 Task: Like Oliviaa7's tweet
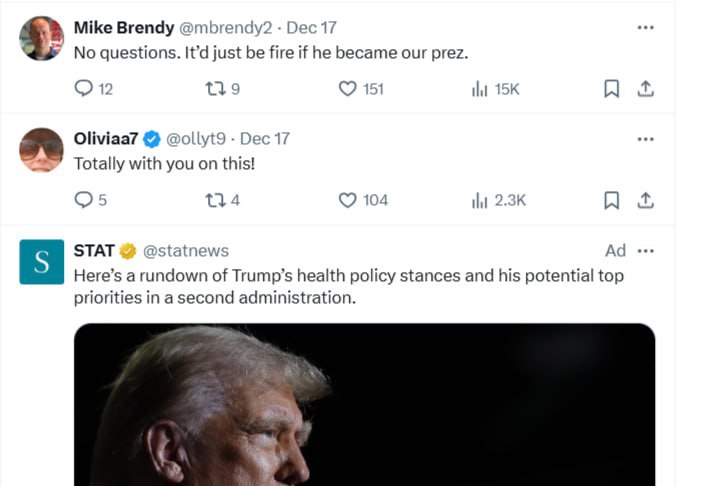348,200
